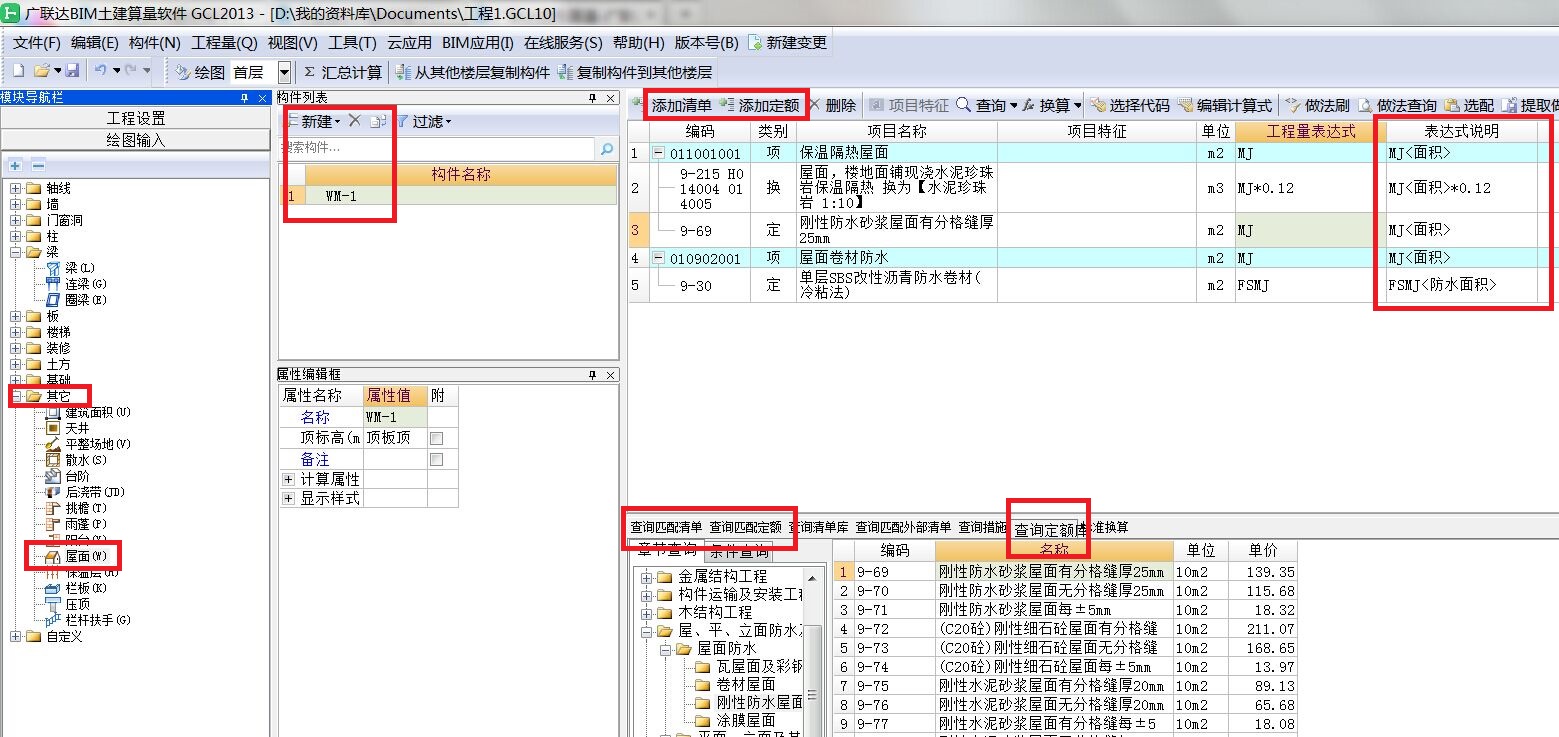Viewport: 1559px width, 737px height.
Task: Open the 工程量(Q) menu
Action: click(225, 43)
